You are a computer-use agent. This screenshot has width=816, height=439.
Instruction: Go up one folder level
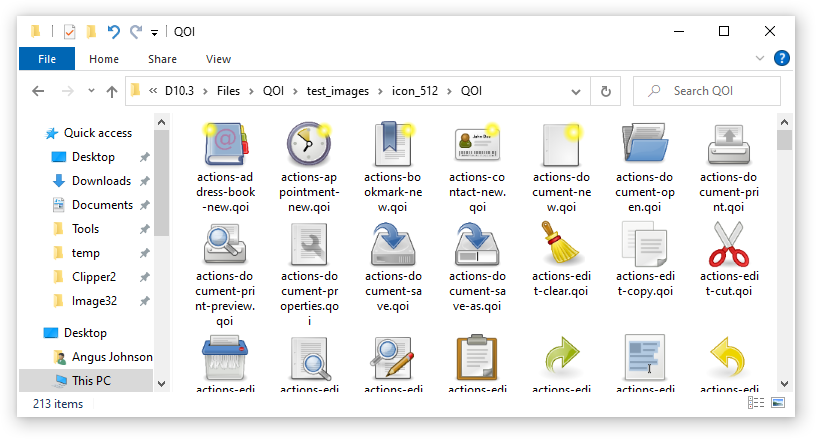click(112, 92)
